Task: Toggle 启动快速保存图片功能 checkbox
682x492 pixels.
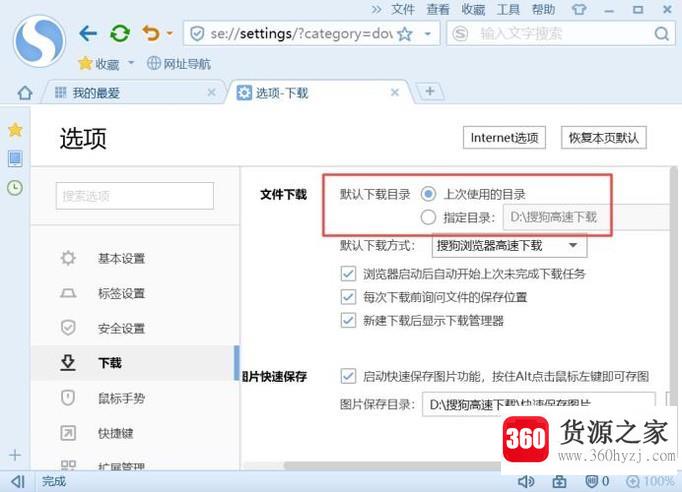Action: (x=348, y=376)
